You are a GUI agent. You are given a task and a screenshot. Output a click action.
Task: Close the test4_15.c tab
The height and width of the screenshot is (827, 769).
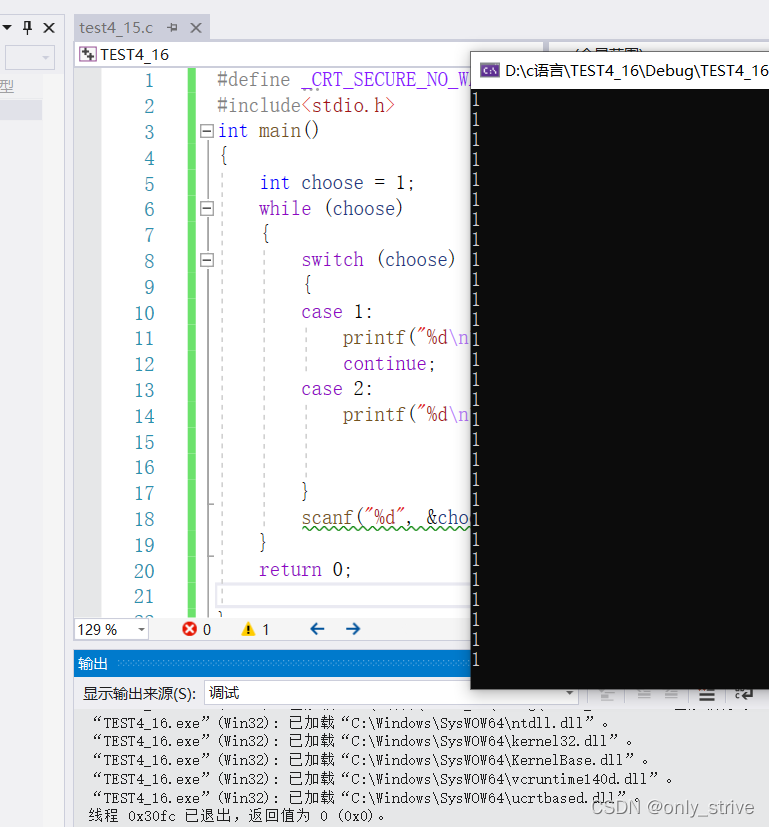[196, 27]
